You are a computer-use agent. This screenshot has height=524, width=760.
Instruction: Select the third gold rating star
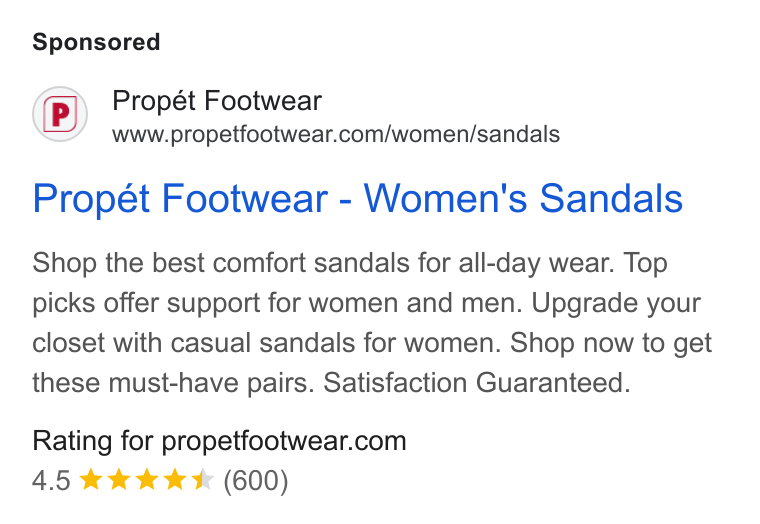[x=147, y=480]
